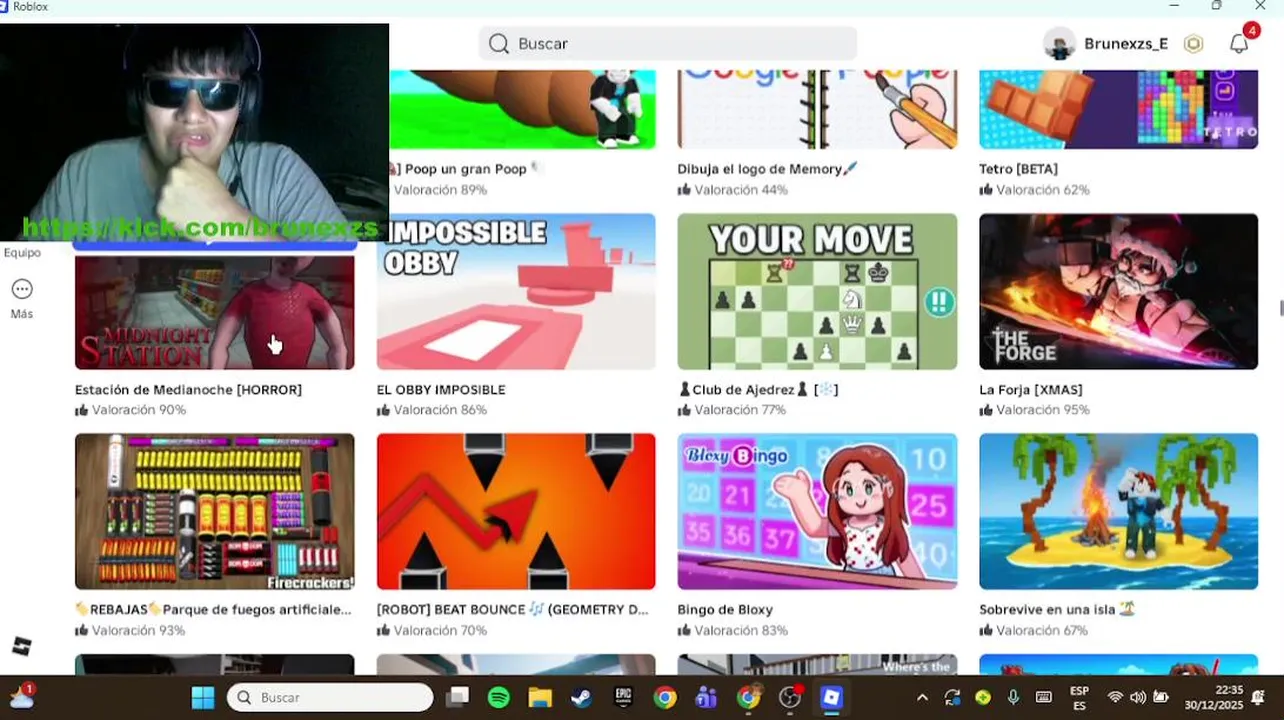This screenshot has height=720, width=1284.
Task: Click the sync arrows tray icon
Action: click(952, 697)
